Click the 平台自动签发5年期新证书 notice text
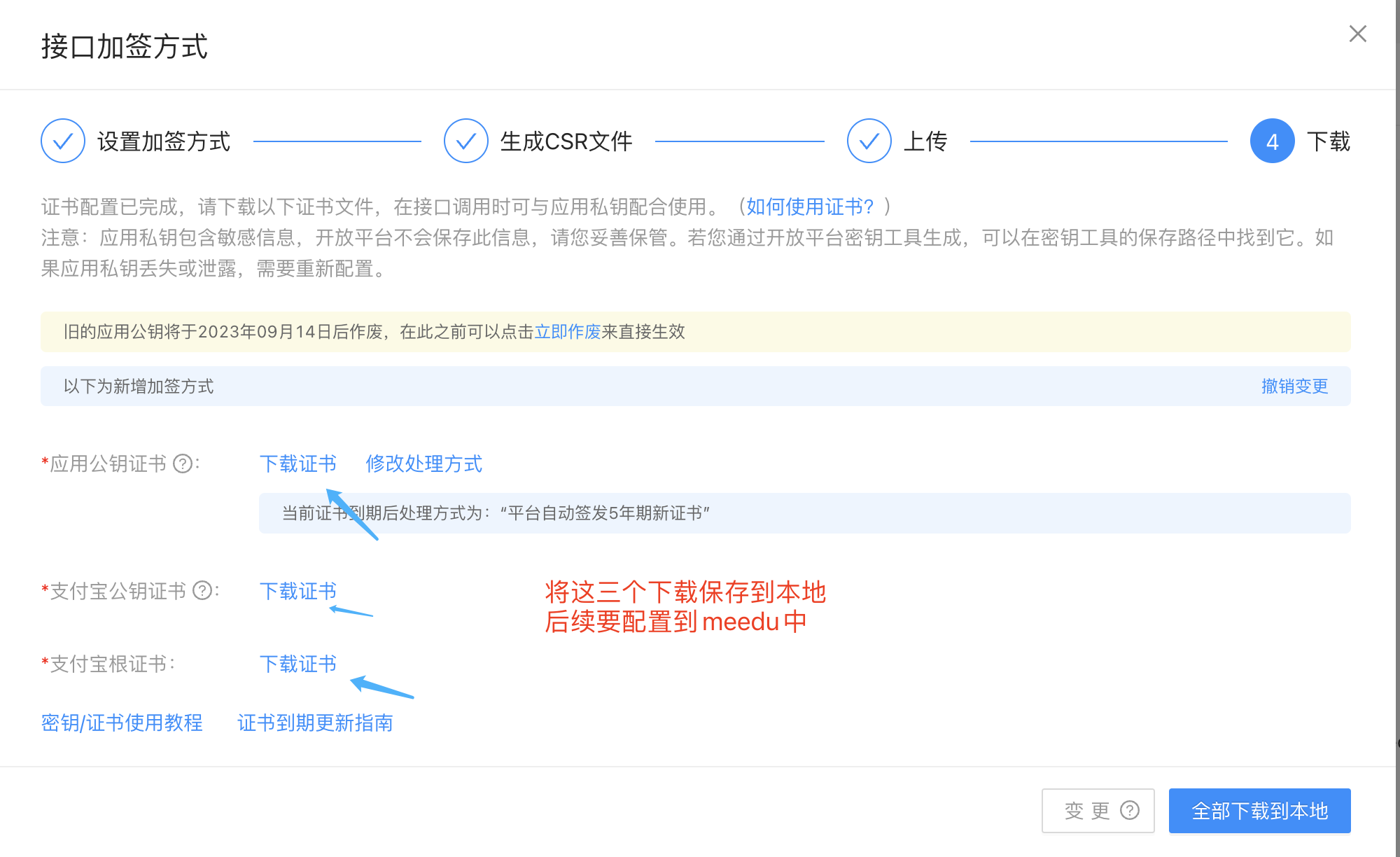Image resolution: width=1400 pixels, height=857 pixels. (496, 513)
